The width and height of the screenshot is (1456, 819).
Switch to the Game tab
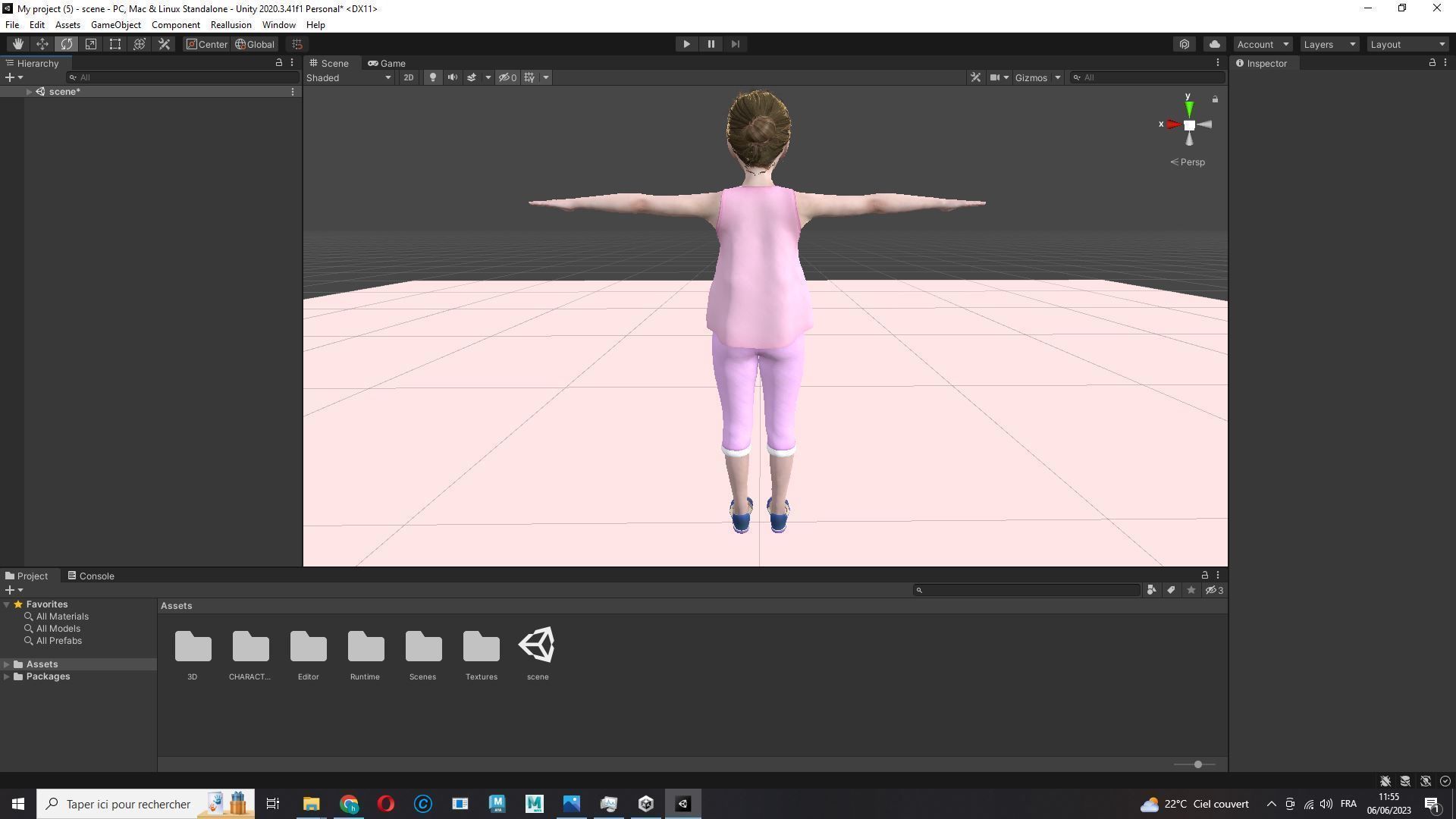[387, 63]
